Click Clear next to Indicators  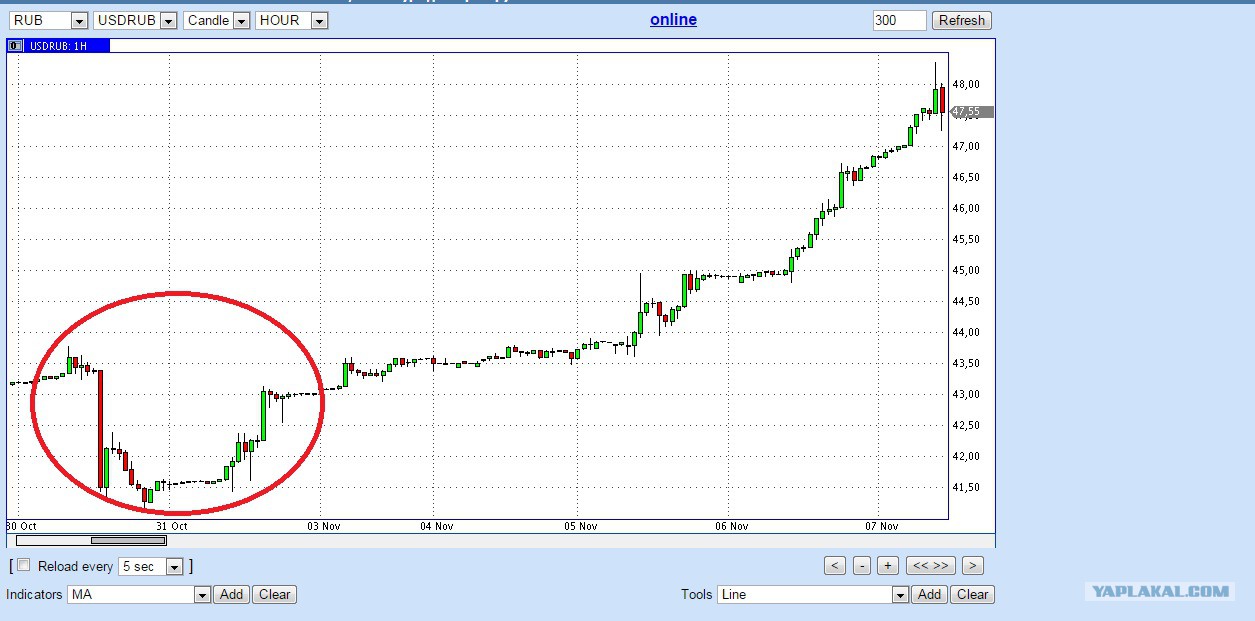[274, 594]
